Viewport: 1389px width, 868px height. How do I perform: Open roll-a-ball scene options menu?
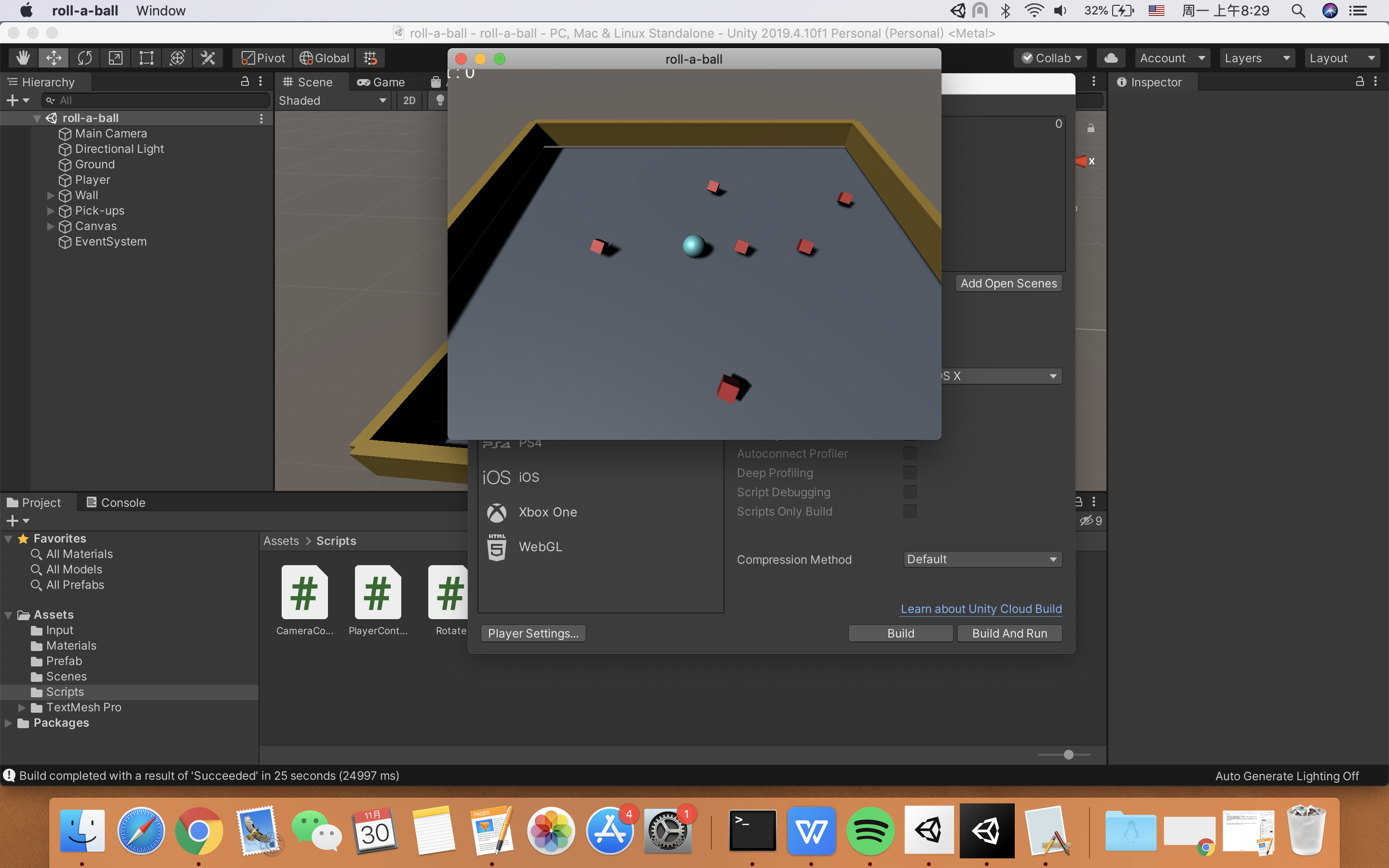click(x=262, y=118)
